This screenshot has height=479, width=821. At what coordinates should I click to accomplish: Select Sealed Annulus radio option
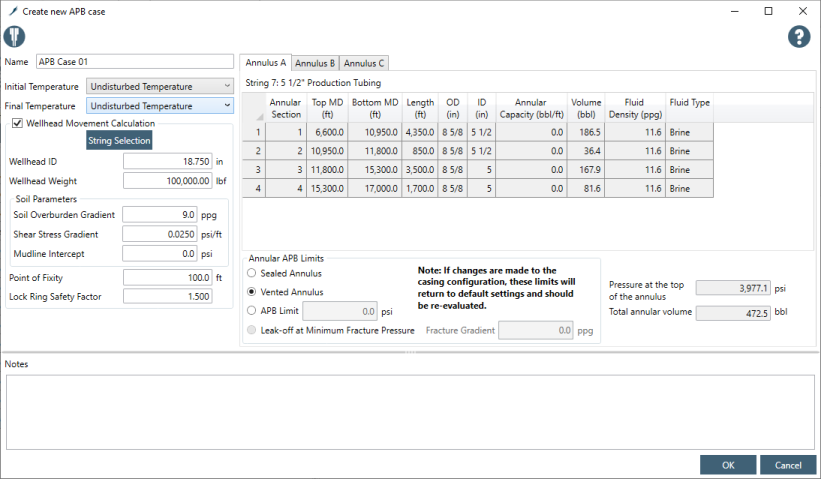tap(252, 273)
